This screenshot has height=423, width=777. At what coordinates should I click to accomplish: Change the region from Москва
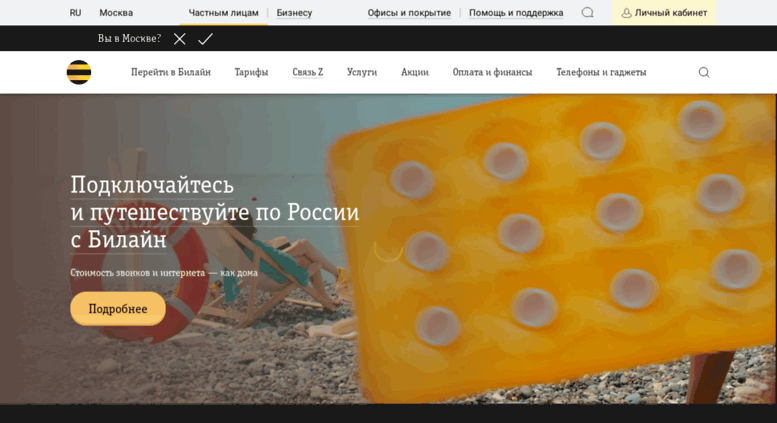coord(116,13)
